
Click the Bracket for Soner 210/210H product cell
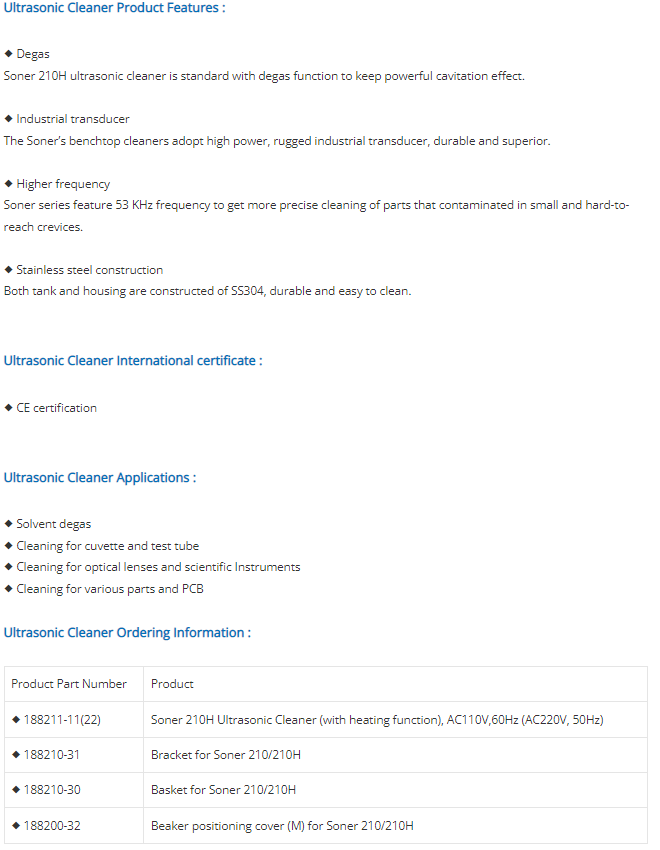(396, 755)
